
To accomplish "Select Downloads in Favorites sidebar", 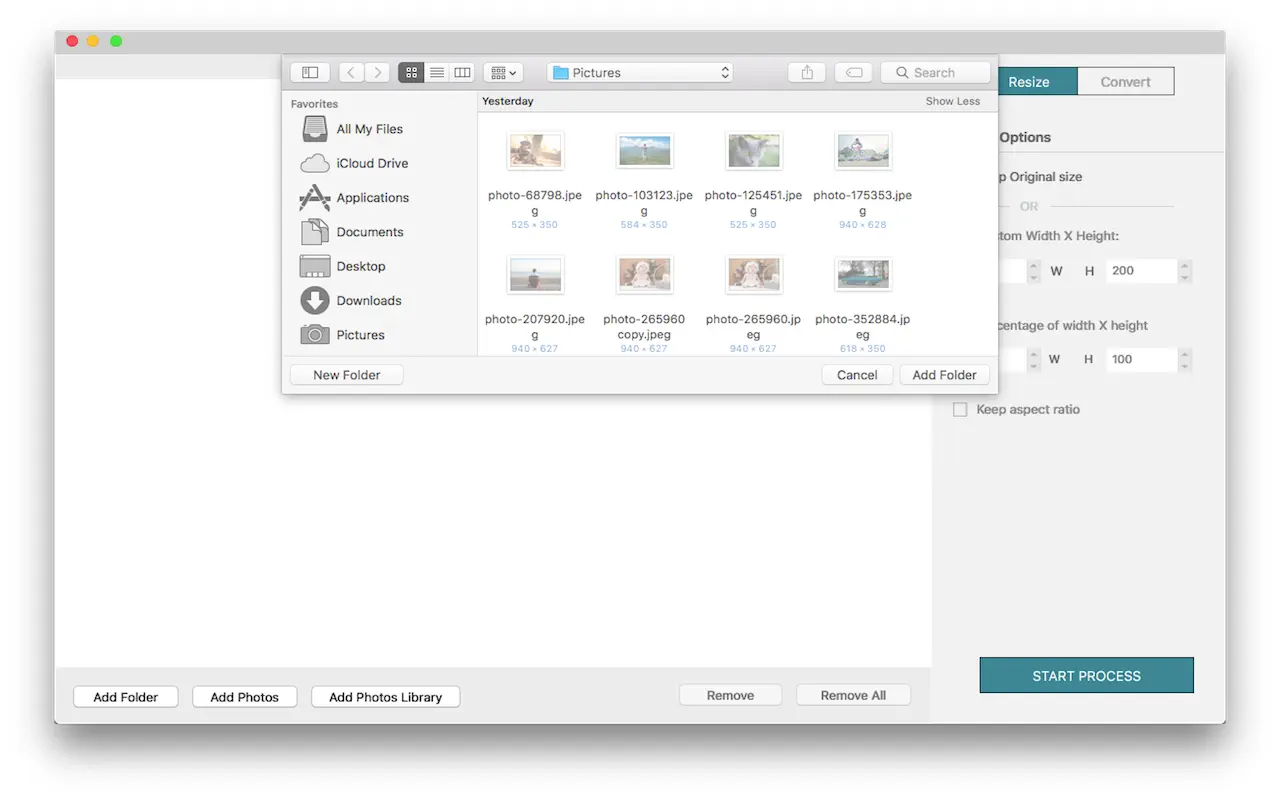I will 368,300.
